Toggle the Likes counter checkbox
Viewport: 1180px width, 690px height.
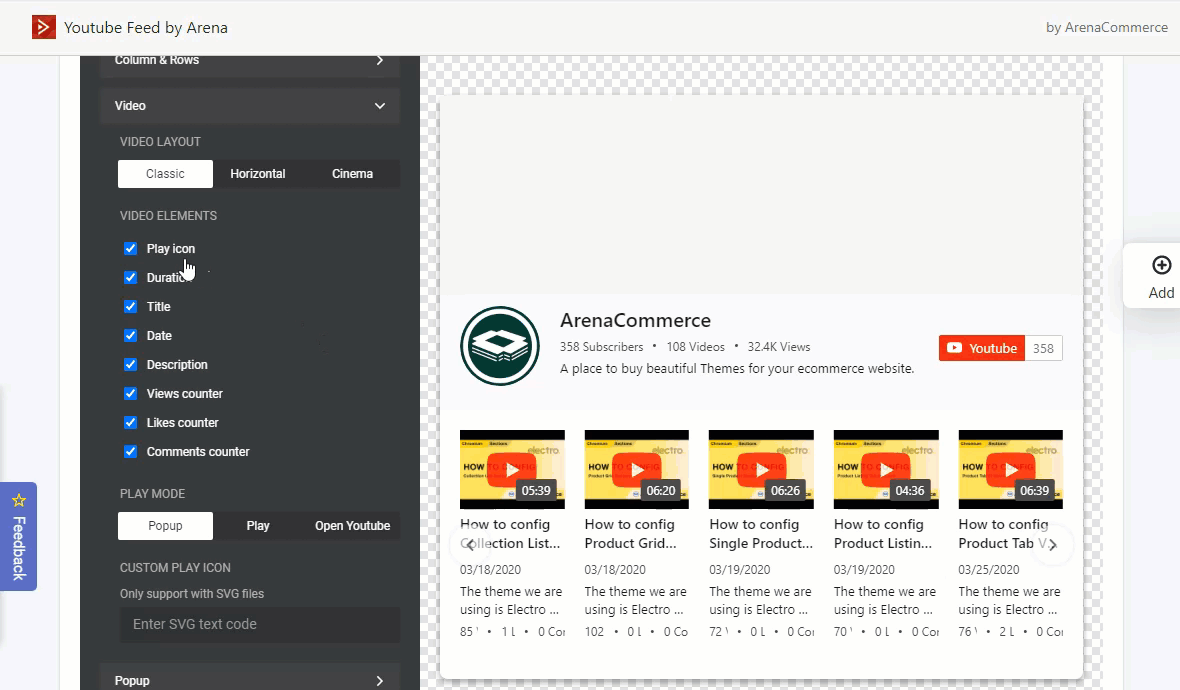130,422
